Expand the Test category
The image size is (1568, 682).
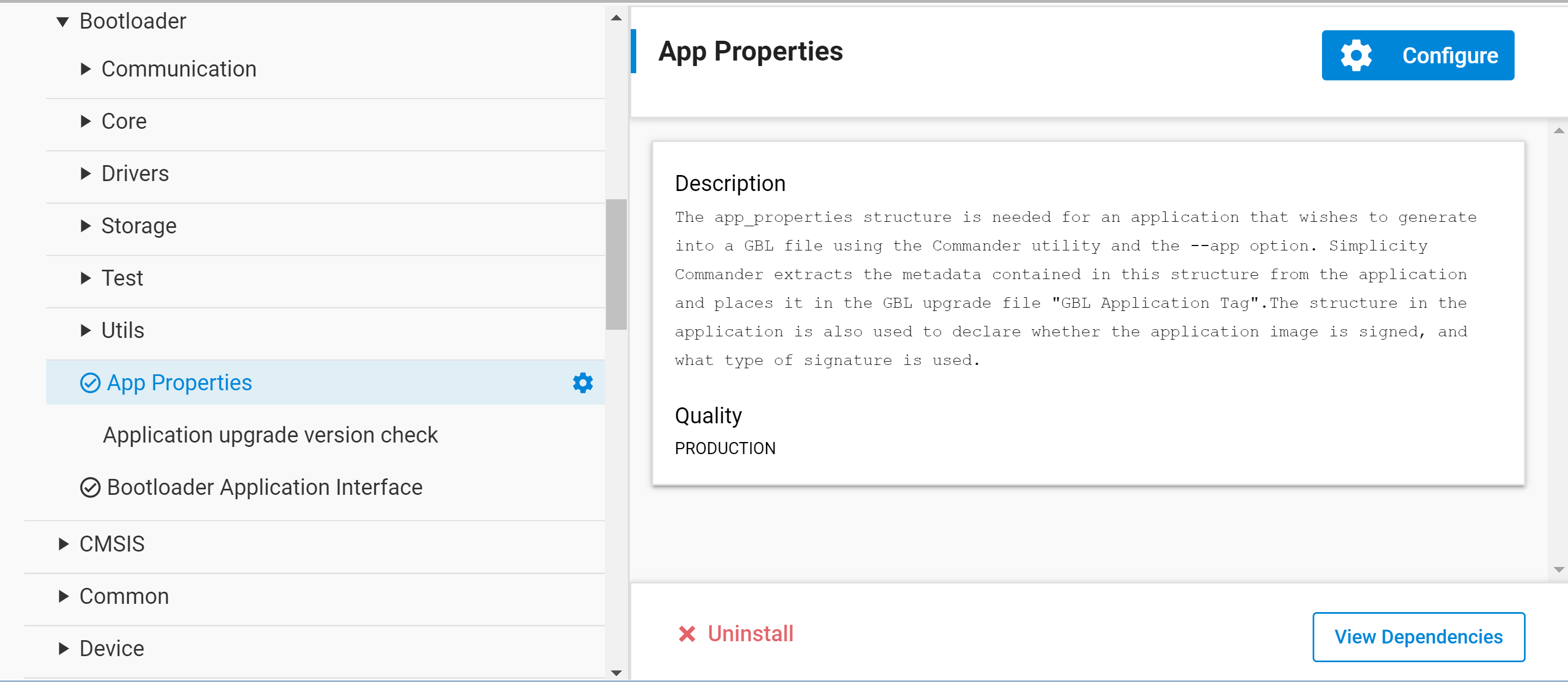(x=85, y=277)
